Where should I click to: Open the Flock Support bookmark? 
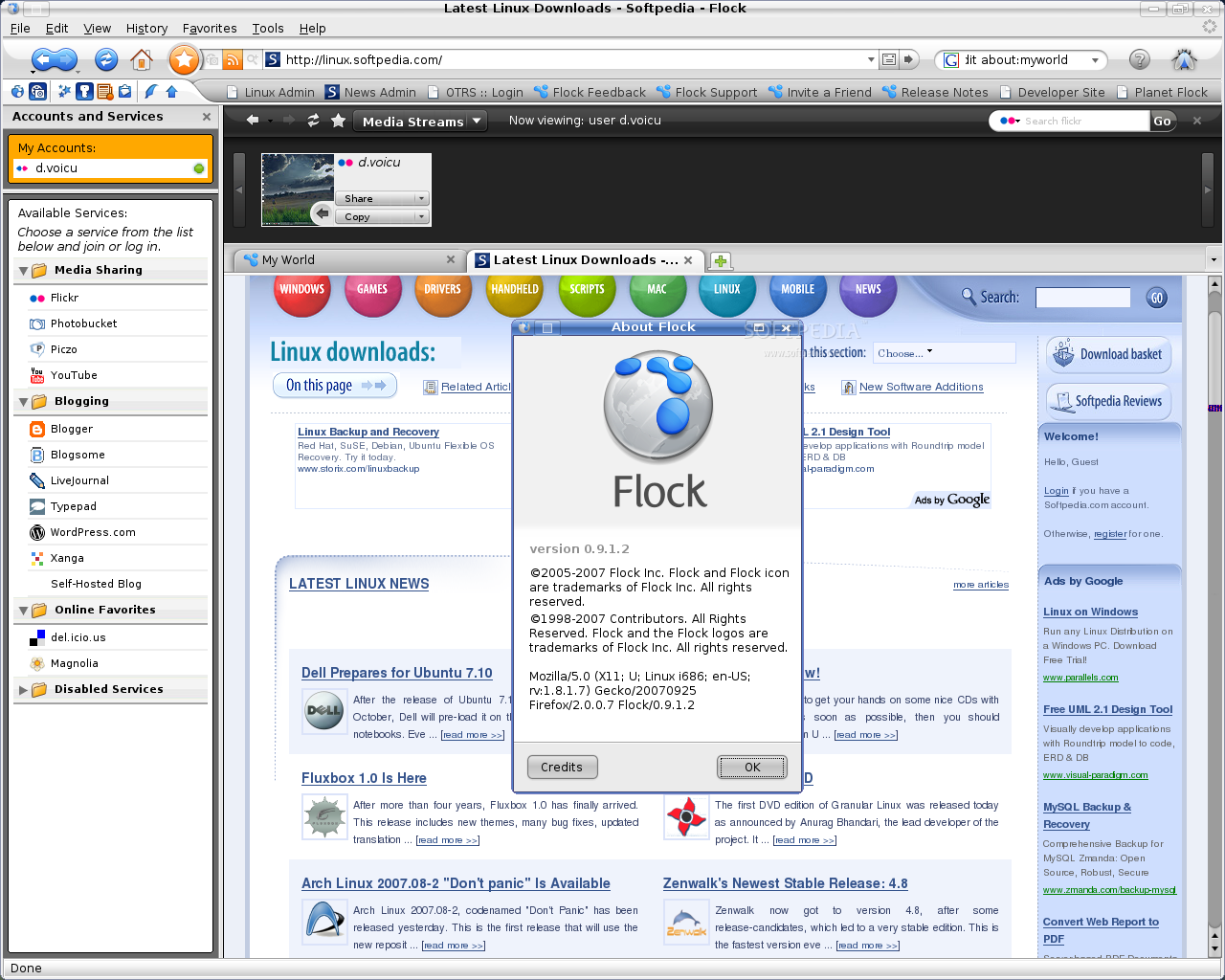707,93
